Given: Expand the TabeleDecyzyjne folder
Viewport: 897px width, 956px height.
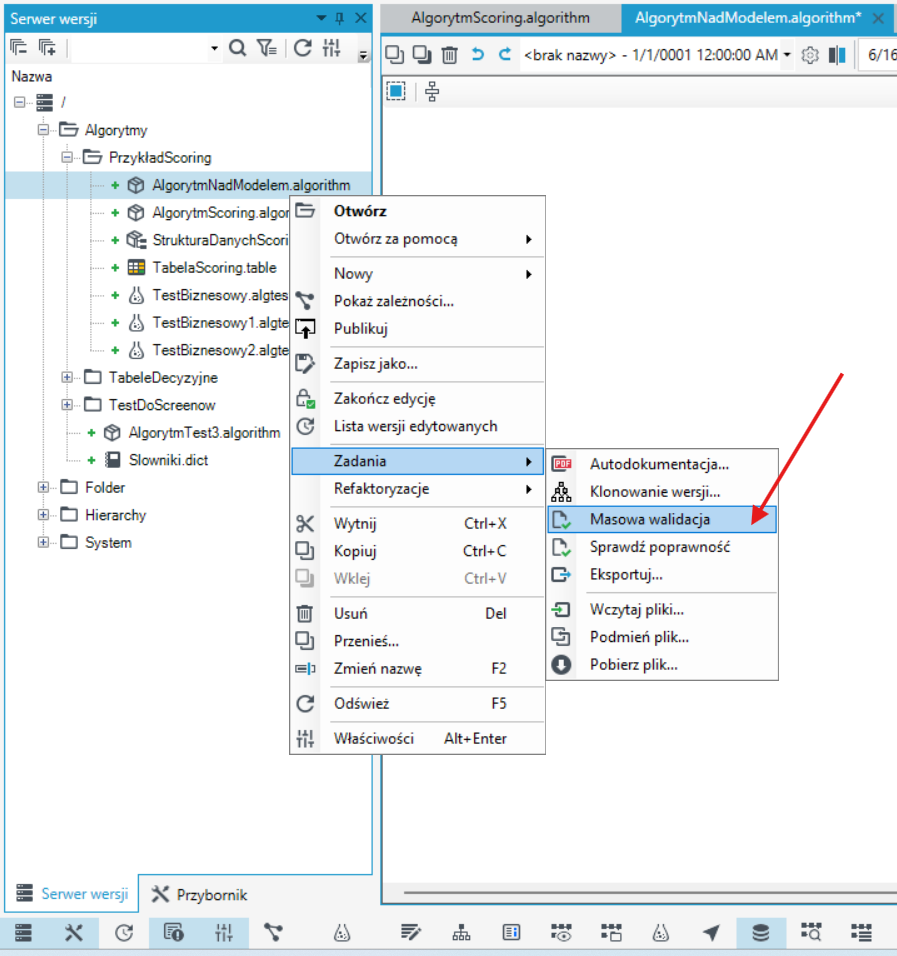Looking at the screenshot, I should (66, 377).
